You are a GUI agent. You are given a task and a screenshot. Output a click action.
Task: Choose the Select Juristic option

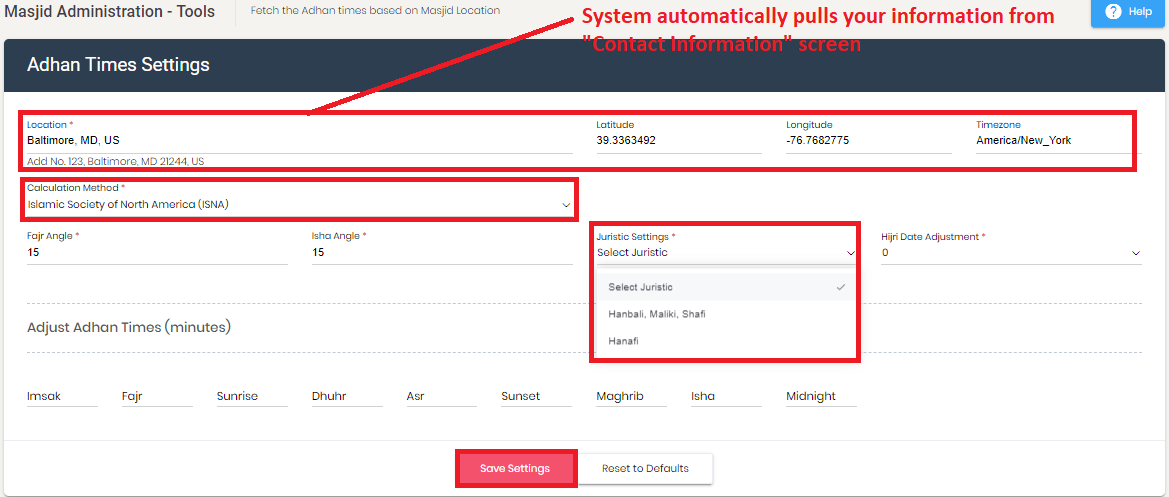coord(727,287)
